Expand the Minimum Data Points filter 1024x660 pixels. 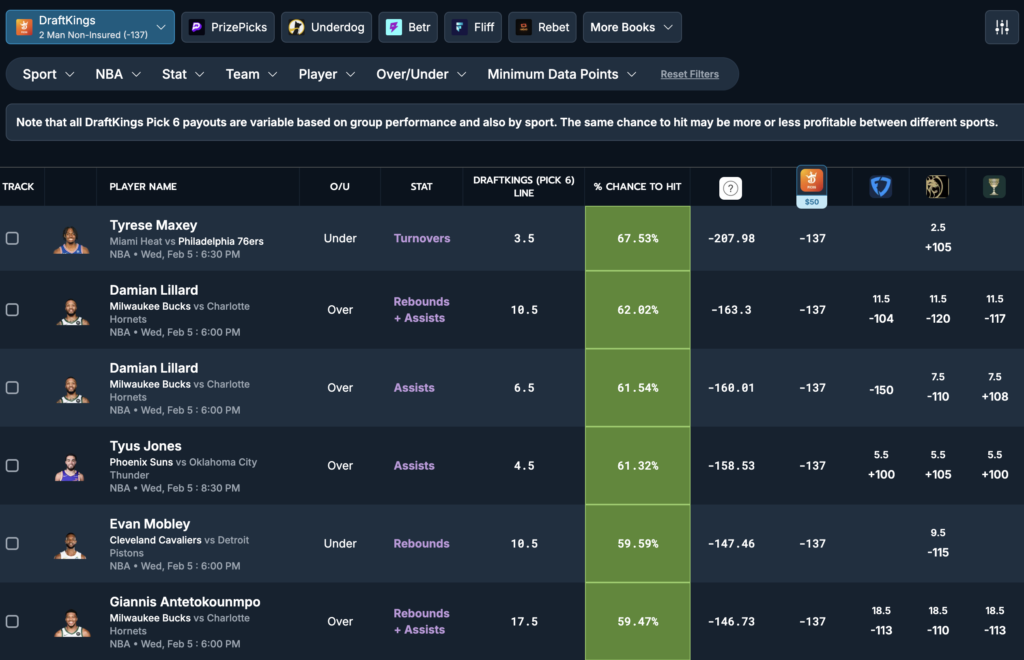tap(562, 74)
